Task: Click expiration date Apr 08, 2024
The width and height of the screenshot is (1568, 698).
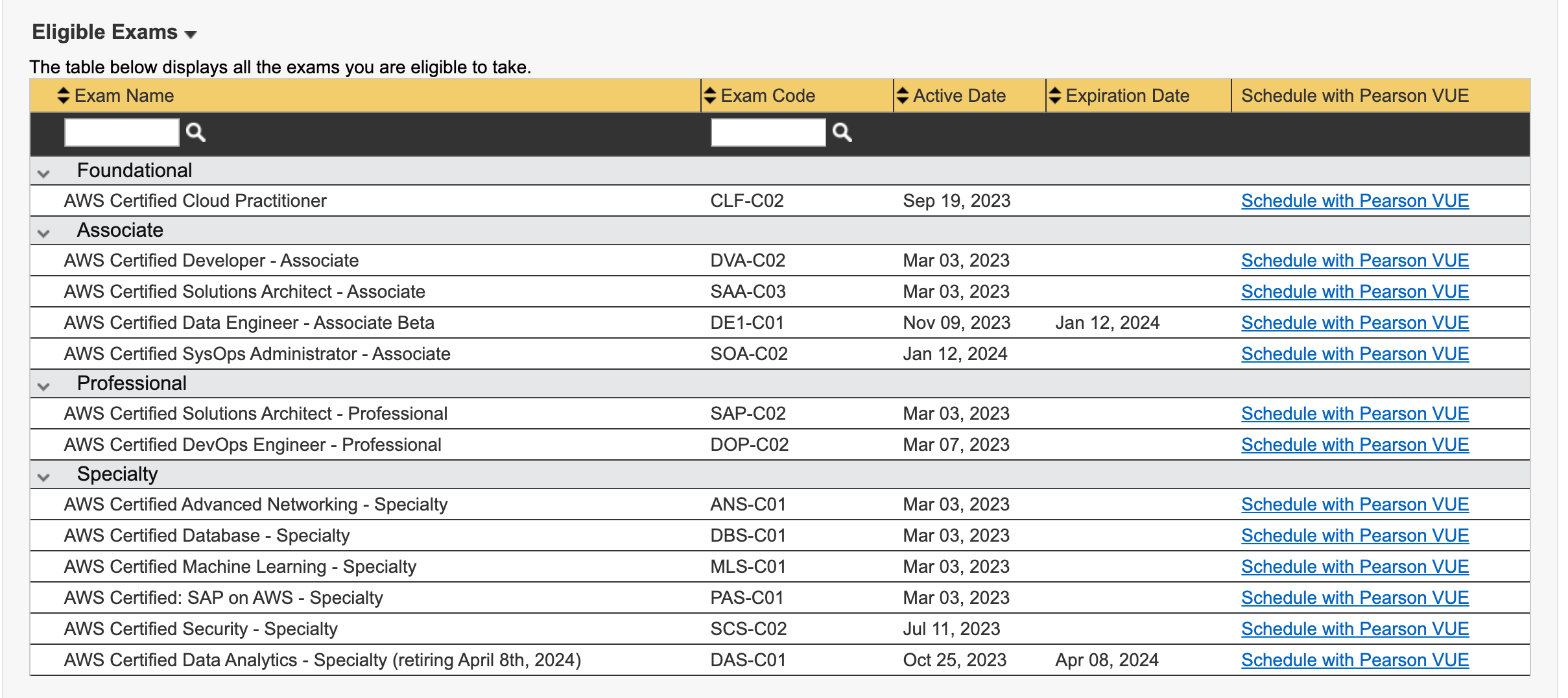Action: pyautogui.click(x=1106, y=660)
